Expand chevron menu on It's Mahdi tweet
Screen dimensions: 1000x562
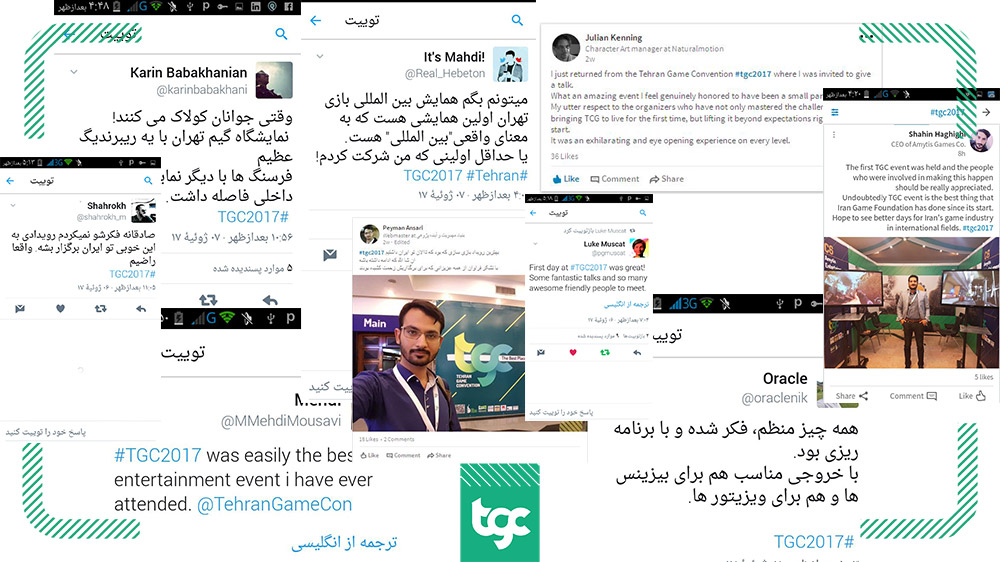click(320, 57)
